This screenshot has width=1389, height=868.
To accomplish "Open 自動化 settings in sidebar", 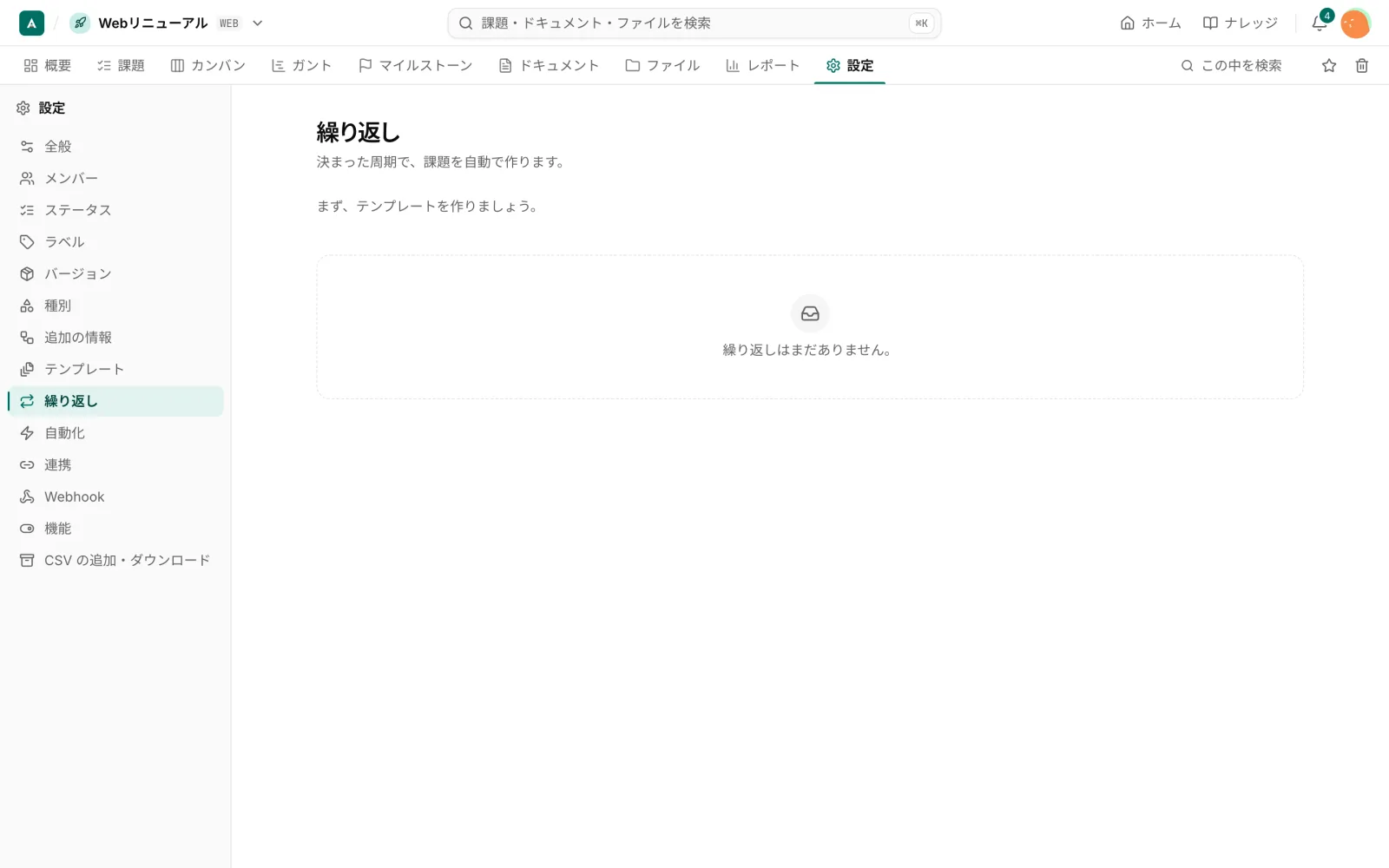I will pos(115,433).
